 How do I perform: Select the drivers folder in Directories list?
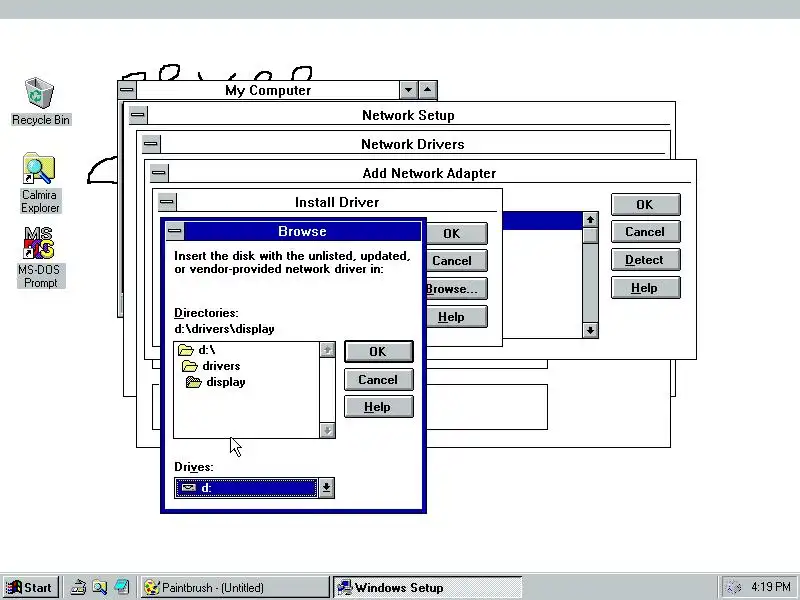click(x=211, y=366)
